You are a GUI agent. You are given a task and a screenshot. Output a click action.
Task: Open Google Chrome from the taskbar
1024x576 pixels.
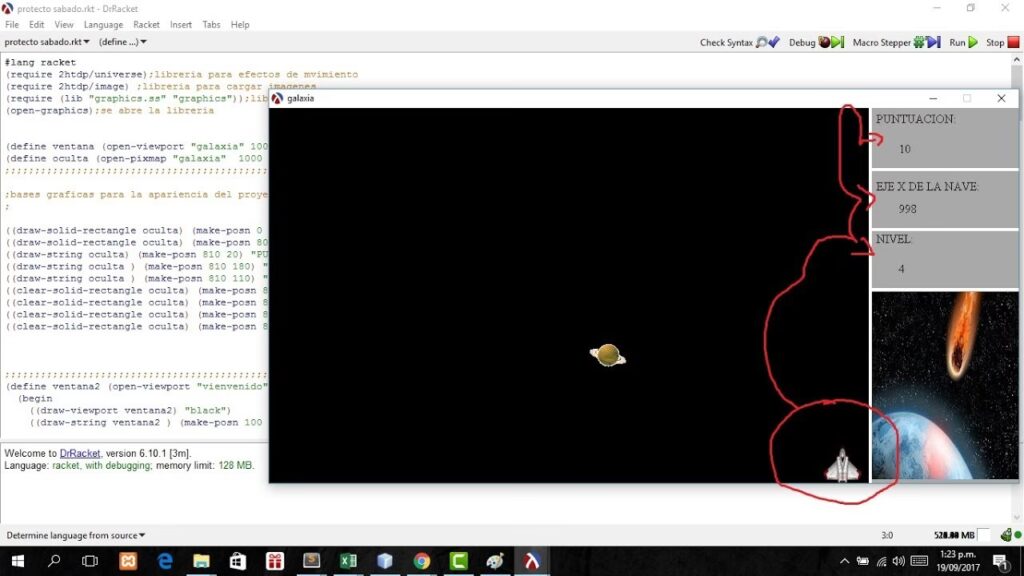[422, 561]
